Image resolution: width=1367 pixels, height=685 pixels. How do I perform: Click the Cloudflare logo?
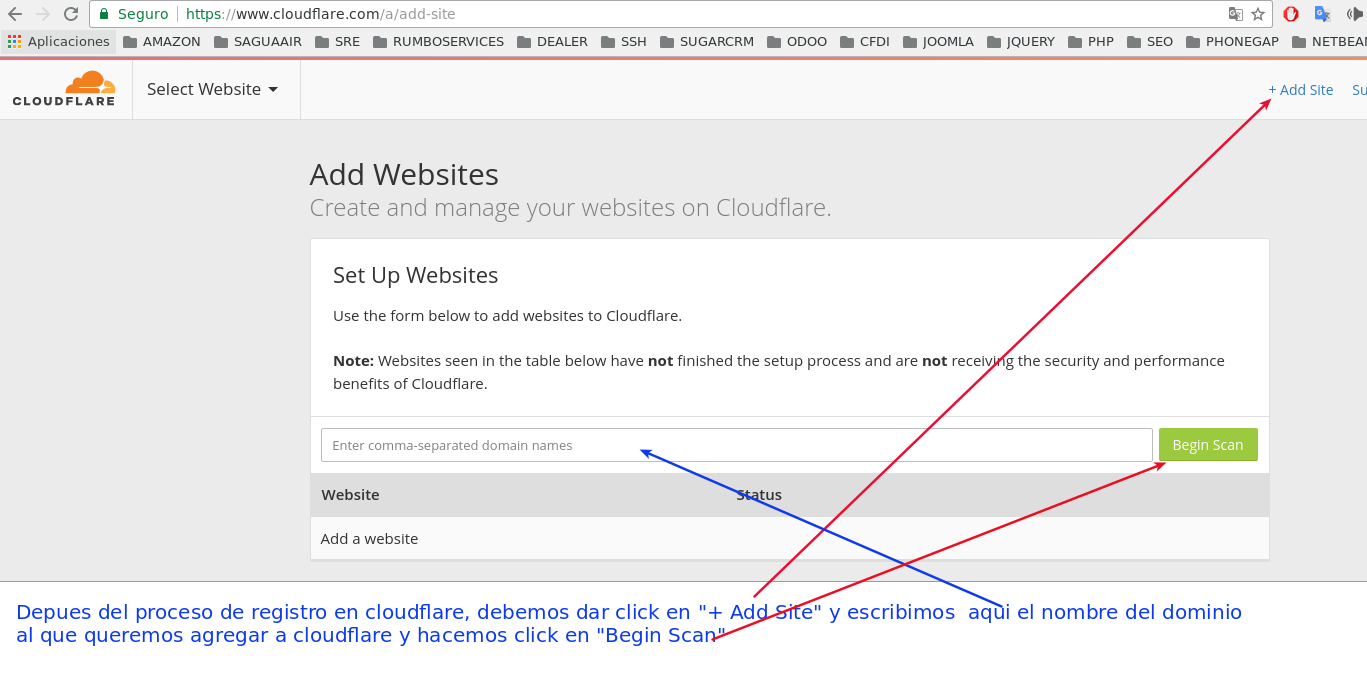[x=64, y=89]
